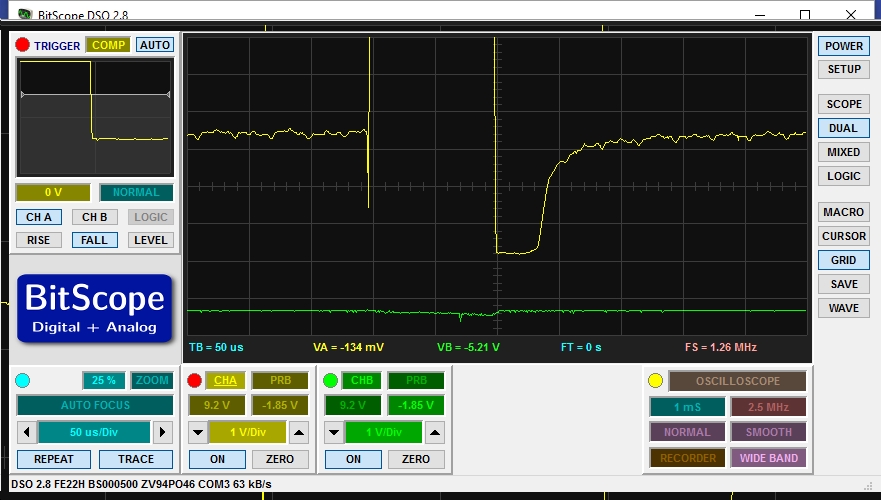The width and height of the screenshot is (881, 500).
Task: Click the red trigger indicator light
Action: (22, 45)
